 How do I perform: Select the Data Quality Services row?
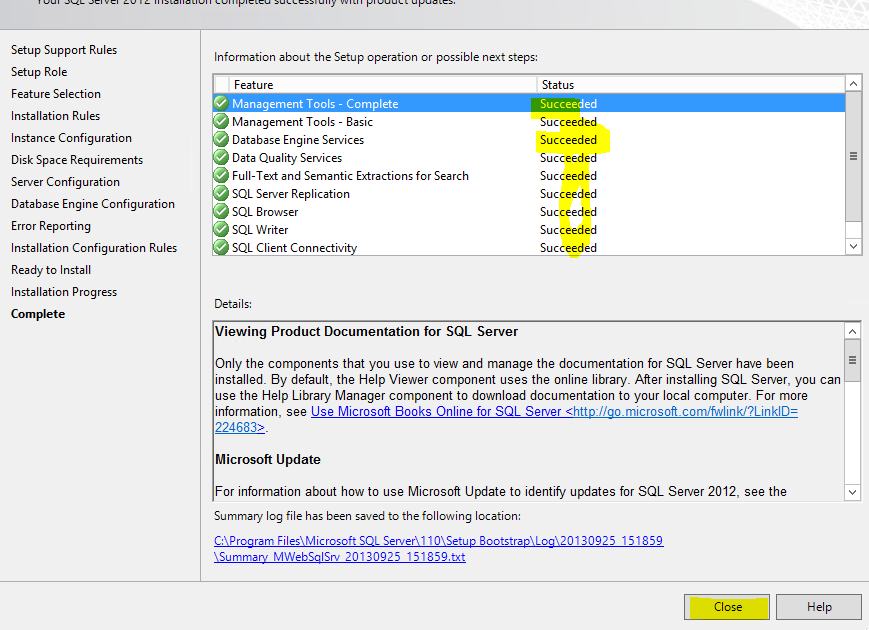(x=529, y=157)
